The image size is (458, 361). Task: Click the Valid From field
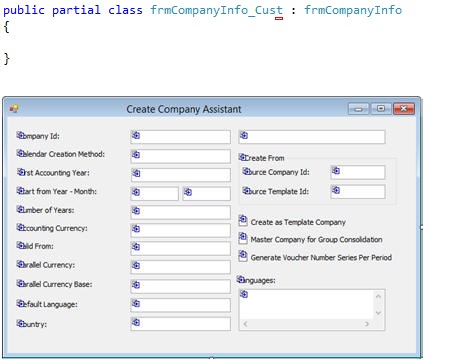(x=180, y=248)
